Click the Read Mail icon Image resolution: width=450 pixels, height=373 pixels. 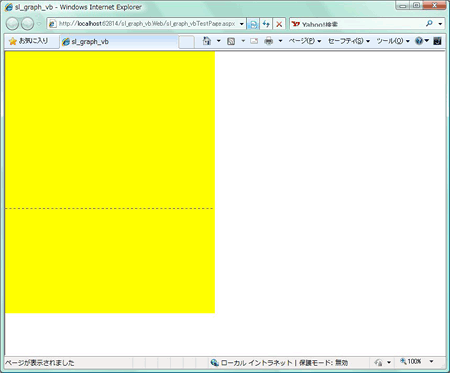(x=254, y=41)
